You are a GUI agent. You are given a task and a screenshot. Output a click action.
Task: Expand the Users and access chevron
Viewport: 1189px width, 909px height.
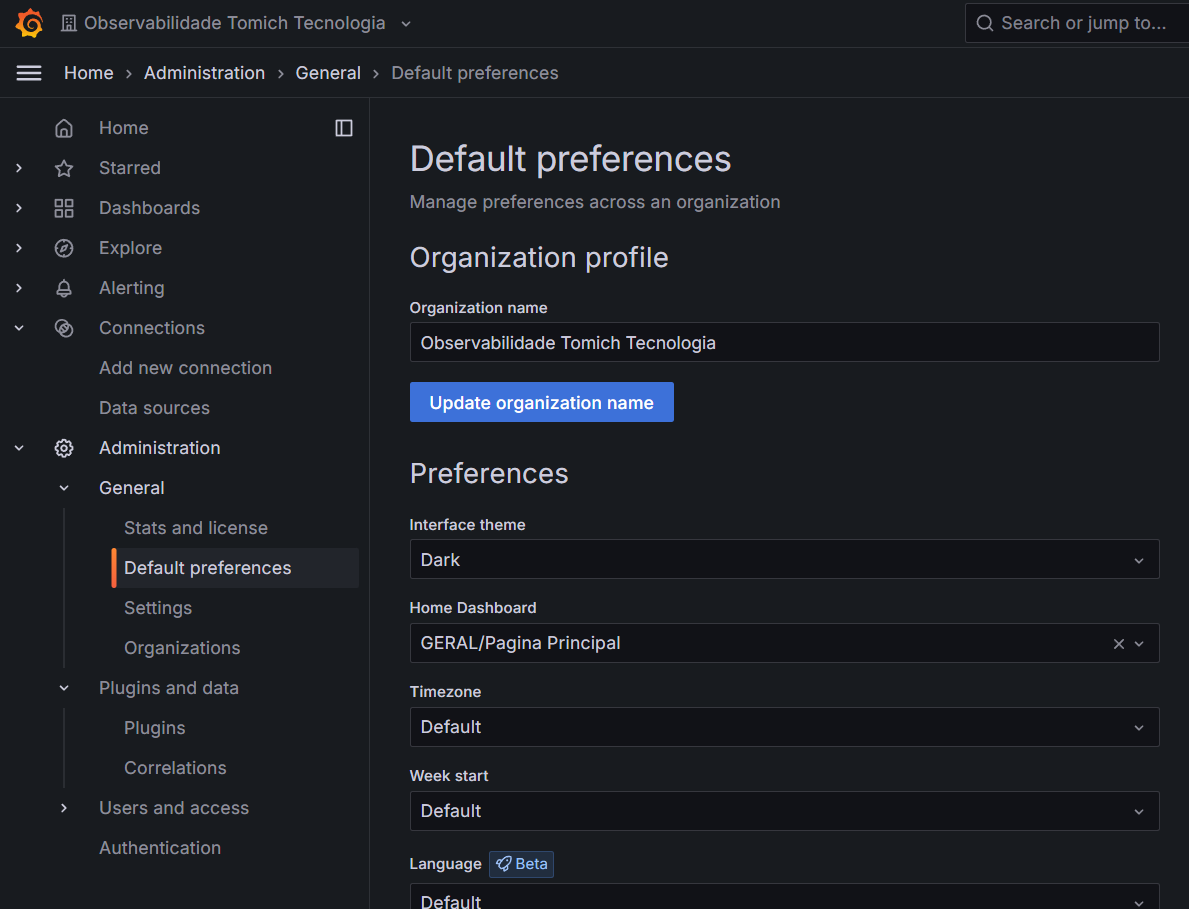coord(64,808)
